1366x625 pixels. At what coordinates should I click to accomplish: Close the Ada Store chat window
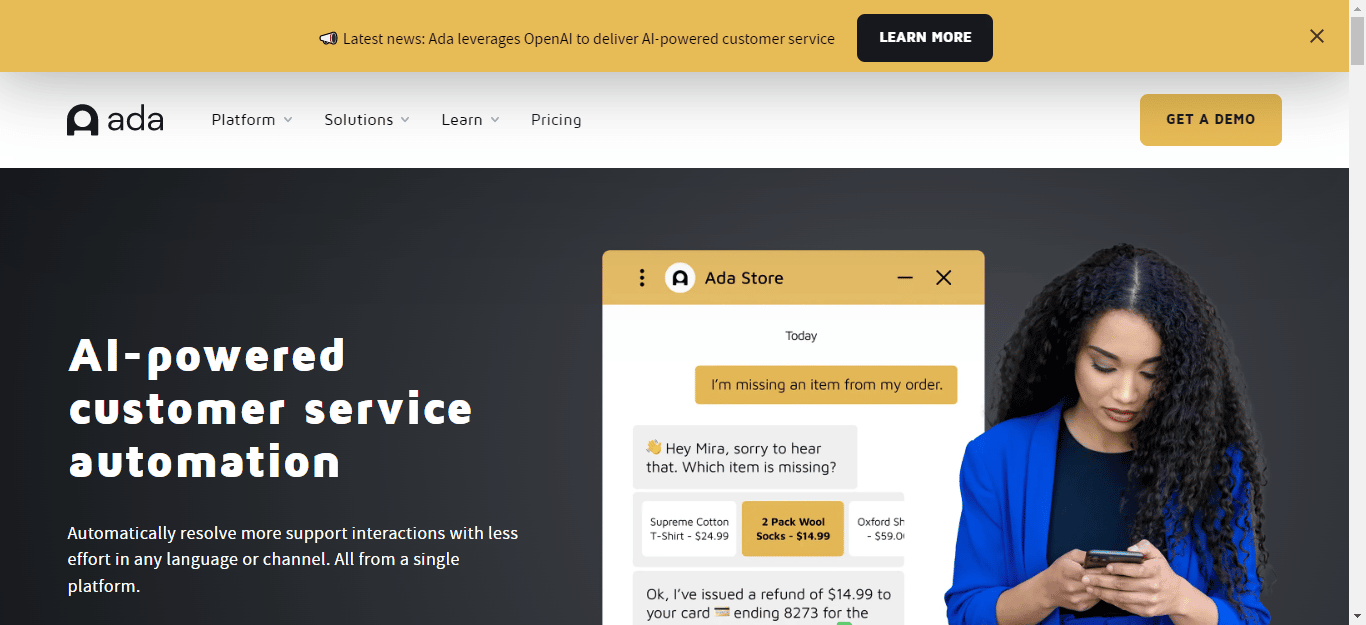(943, 278)
